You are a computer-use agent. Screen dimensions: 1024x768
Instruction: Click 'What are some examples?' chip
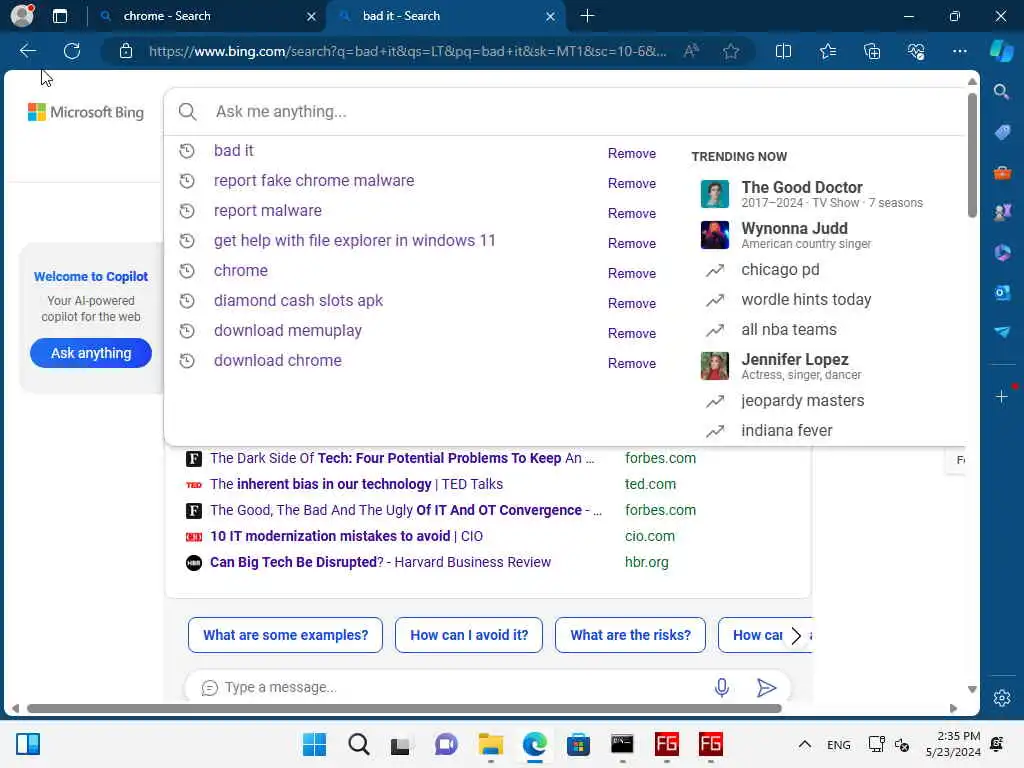(x=285, y=635)
